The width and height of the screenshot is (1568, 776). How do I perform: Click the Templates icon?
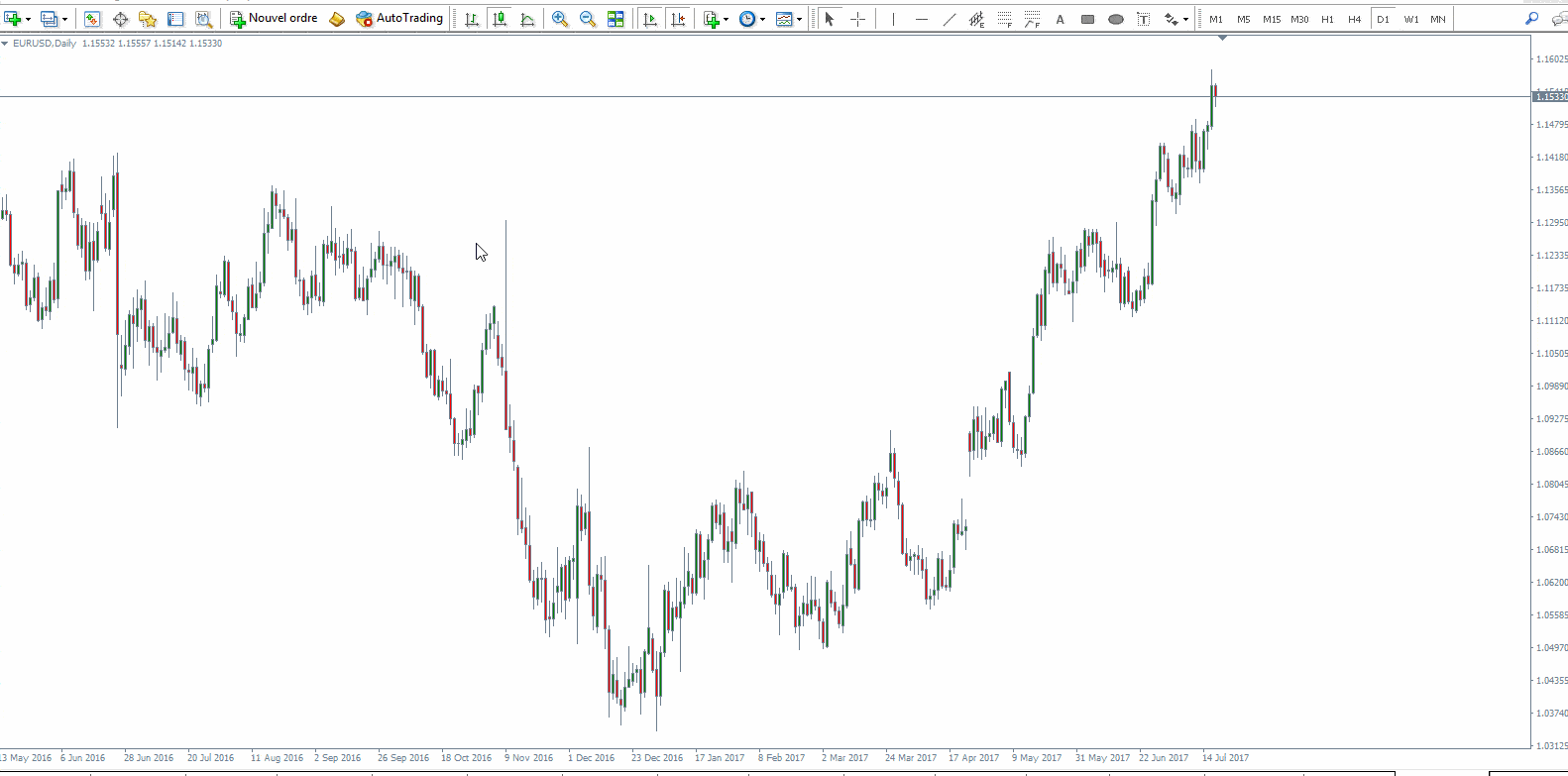click(x=784, y=19)
